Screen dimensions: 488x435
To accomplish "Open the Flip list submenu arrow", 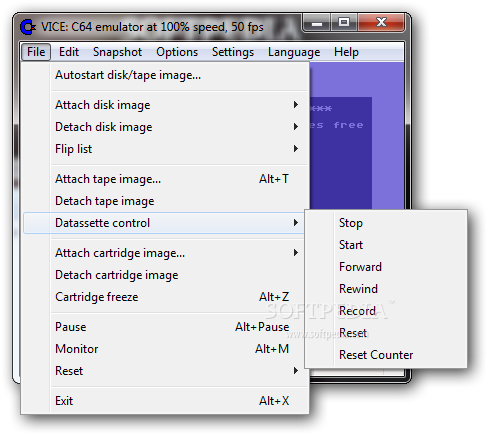I will click(x=296, y=149).
